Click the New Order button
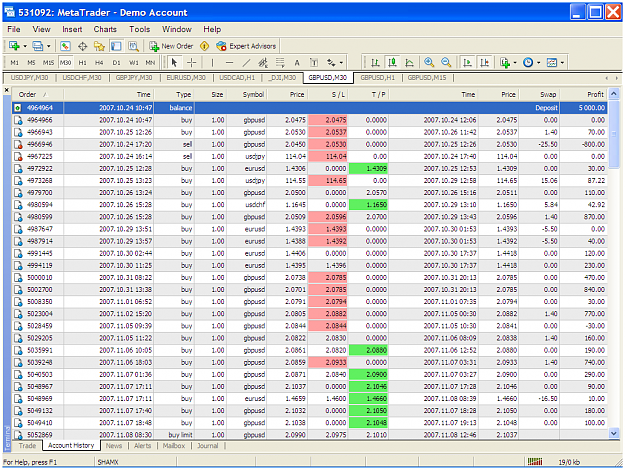The width and height of the screenshot is (625, 470). [171, 46]
